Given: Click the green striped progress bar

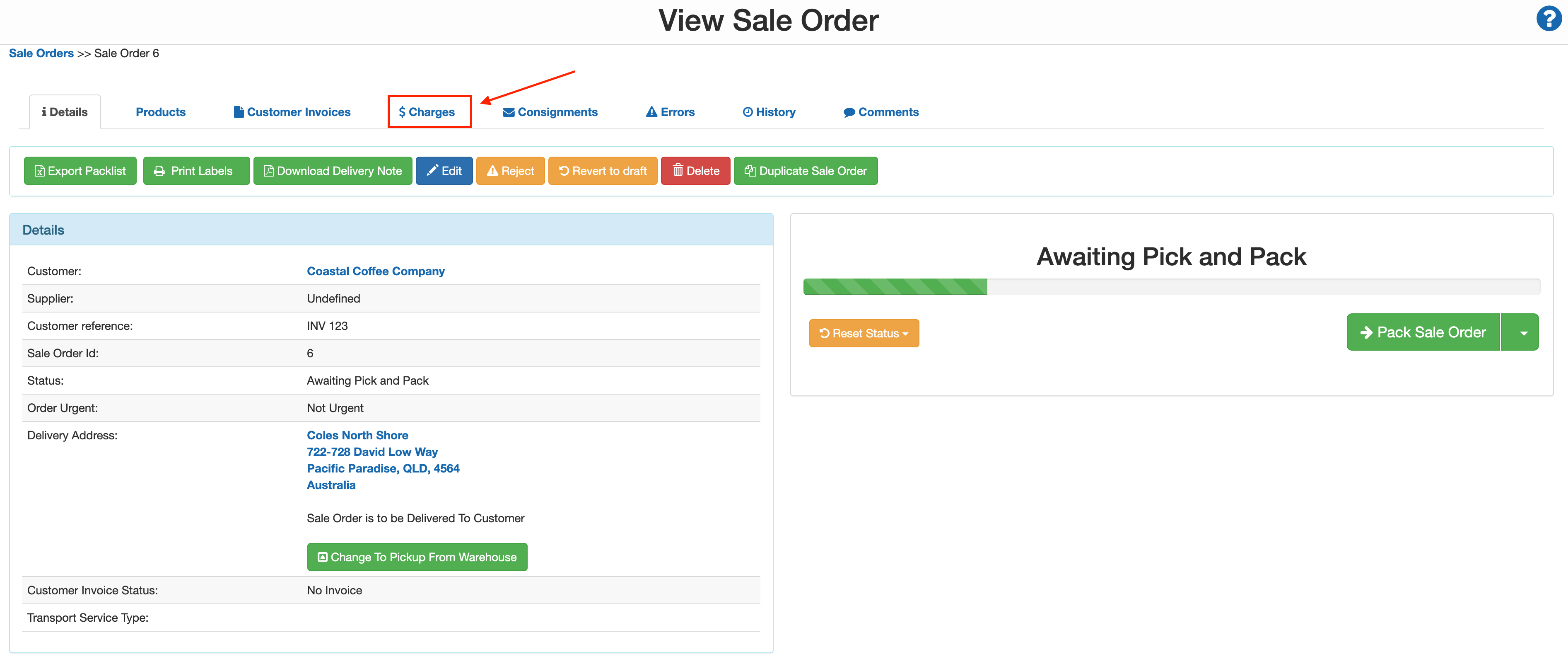Looking at the screenshot, I should point(895,286).
